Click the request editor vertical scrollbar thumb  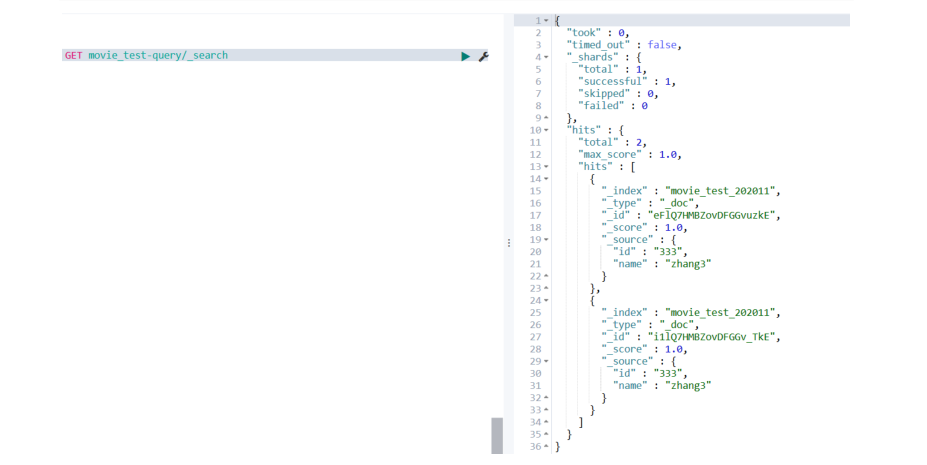pos(497,436)
